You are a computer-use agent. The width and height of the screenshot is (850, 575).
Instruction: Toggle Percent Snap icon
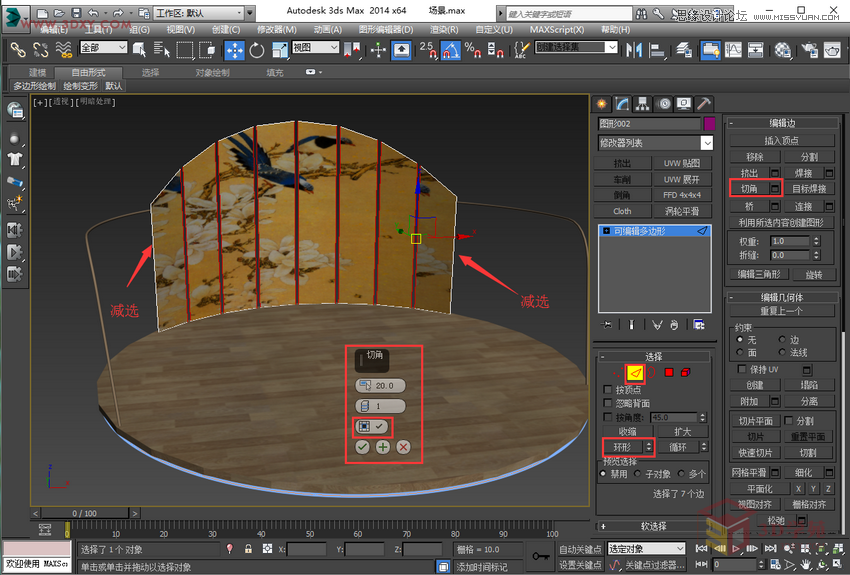coord(472,50)
